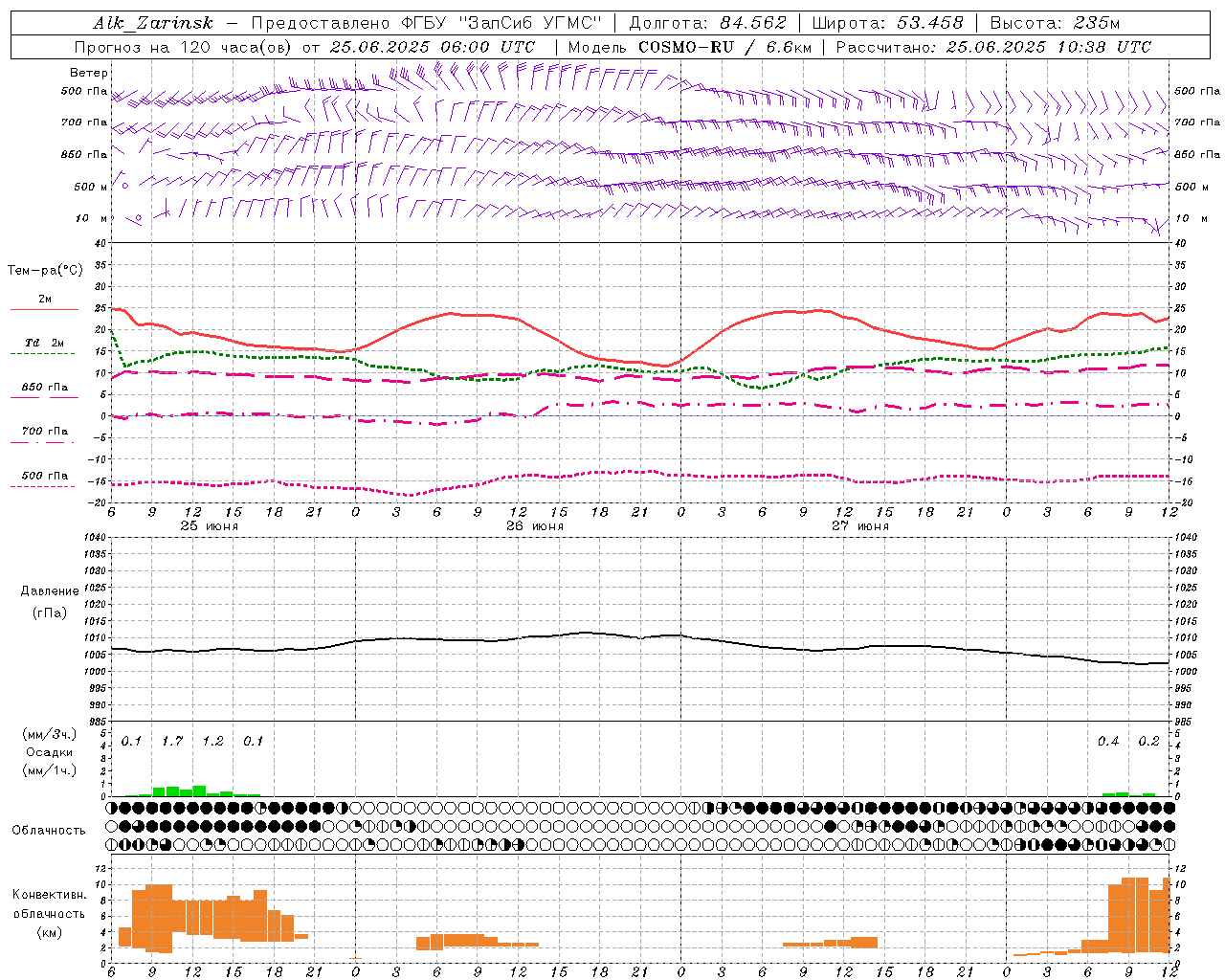Click the Давление pressure panel label

tap(50, 591)
